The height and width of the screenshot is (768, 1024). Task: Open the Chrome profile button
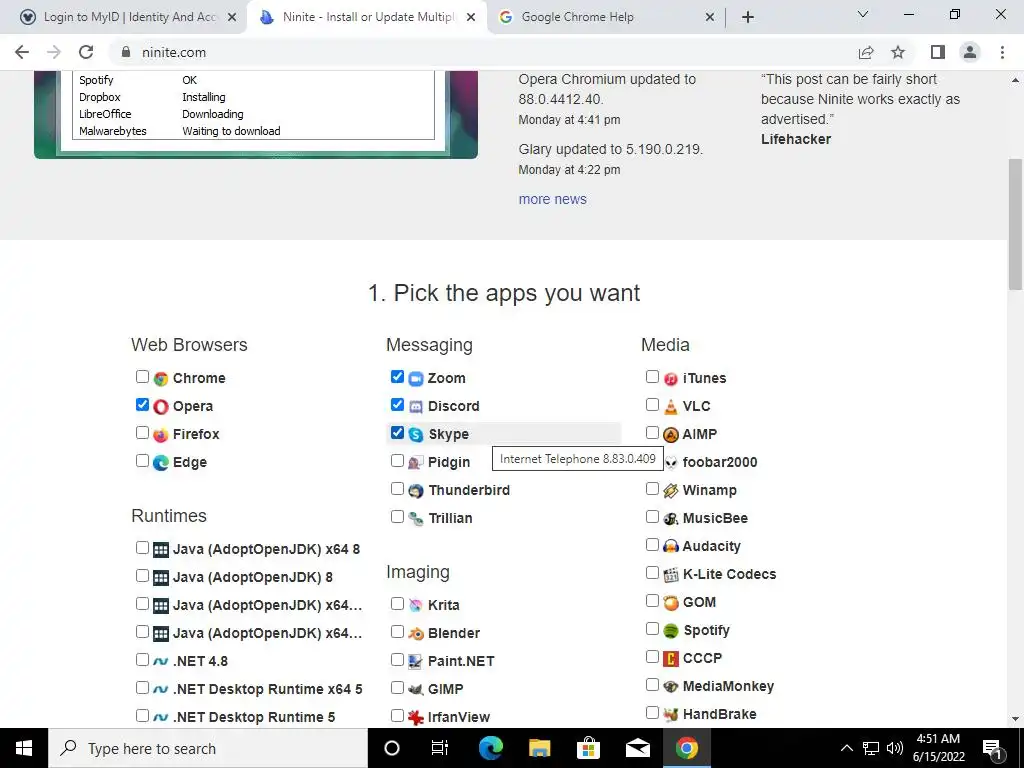[970, 52]
